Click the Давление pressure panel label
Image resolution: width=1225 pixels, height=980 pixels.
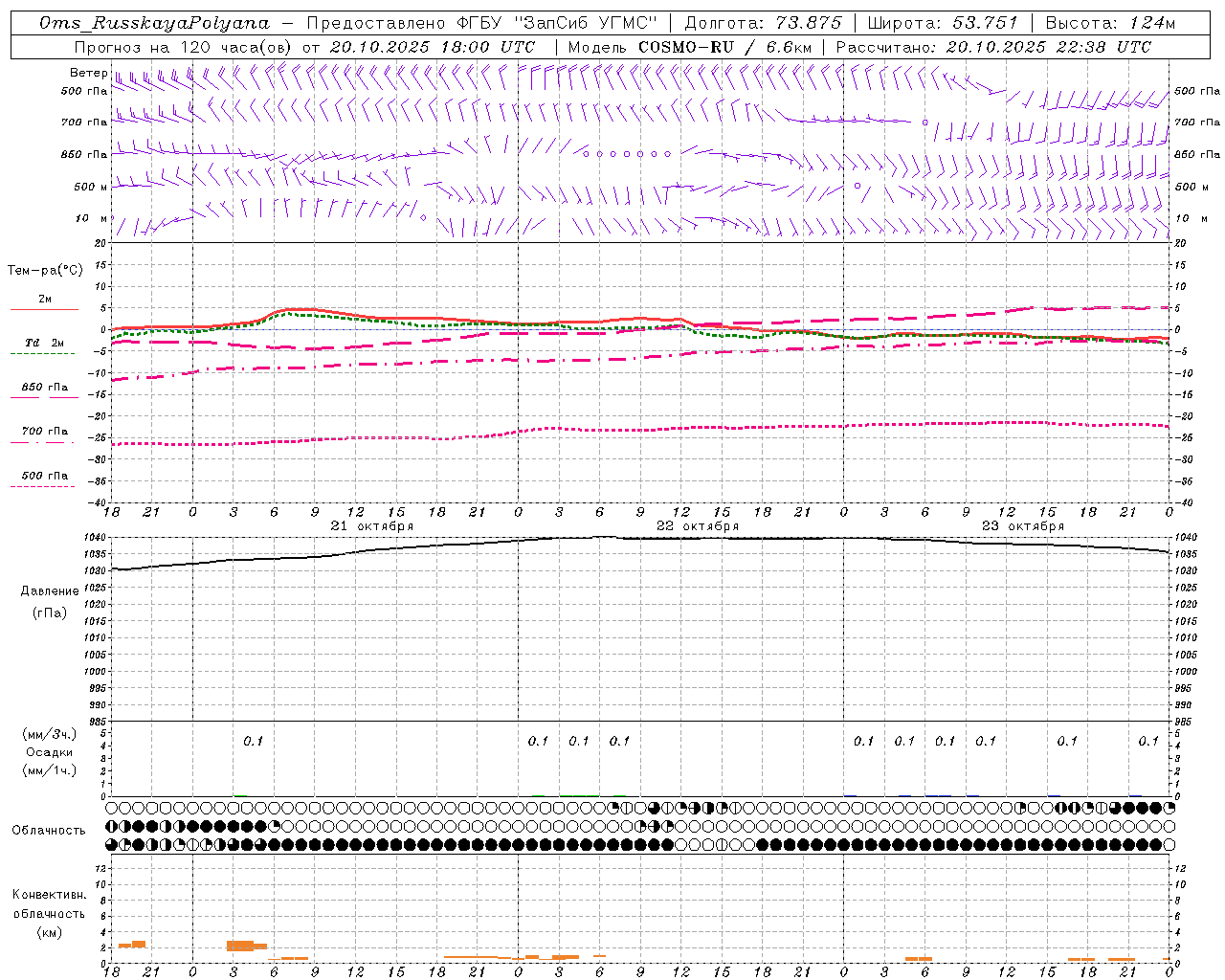tap(50, 591)
